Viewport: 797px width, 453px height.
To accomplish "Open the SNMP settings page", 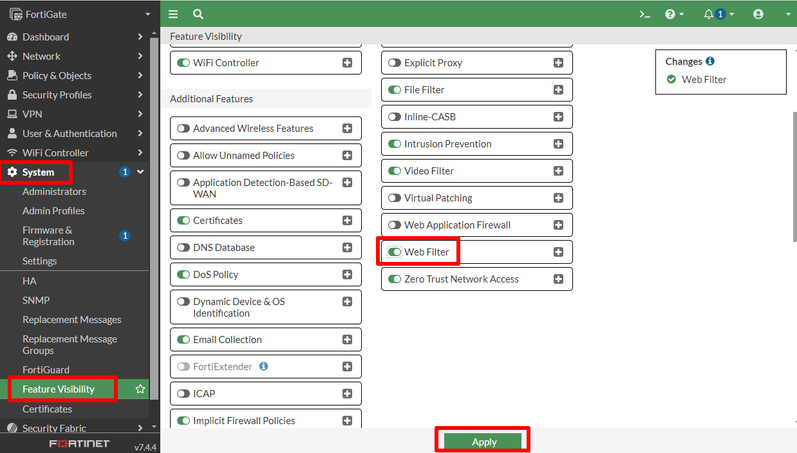I will (36, 300).
